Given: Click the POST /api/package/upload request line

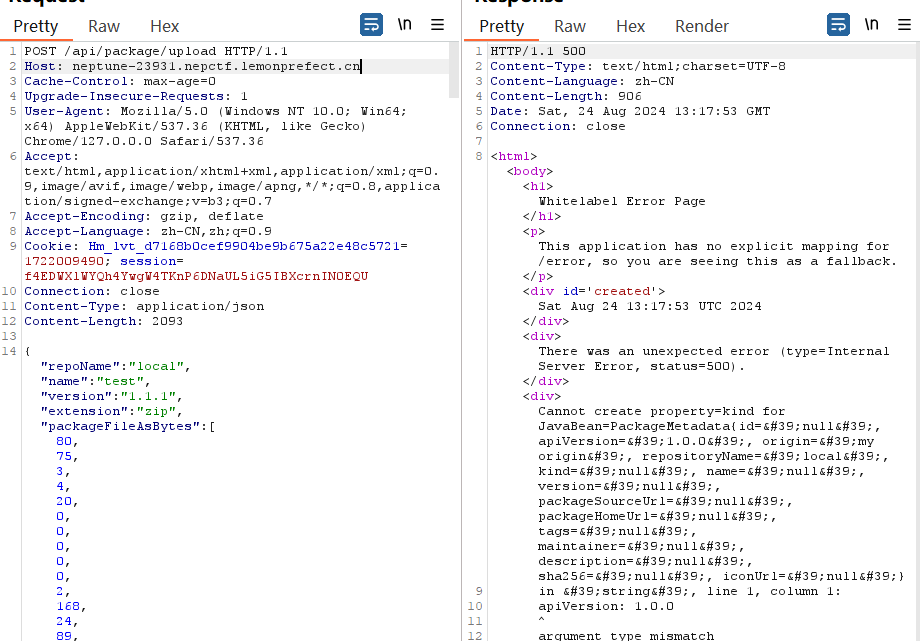Looking at the screenshot, I should pos(155,51).
